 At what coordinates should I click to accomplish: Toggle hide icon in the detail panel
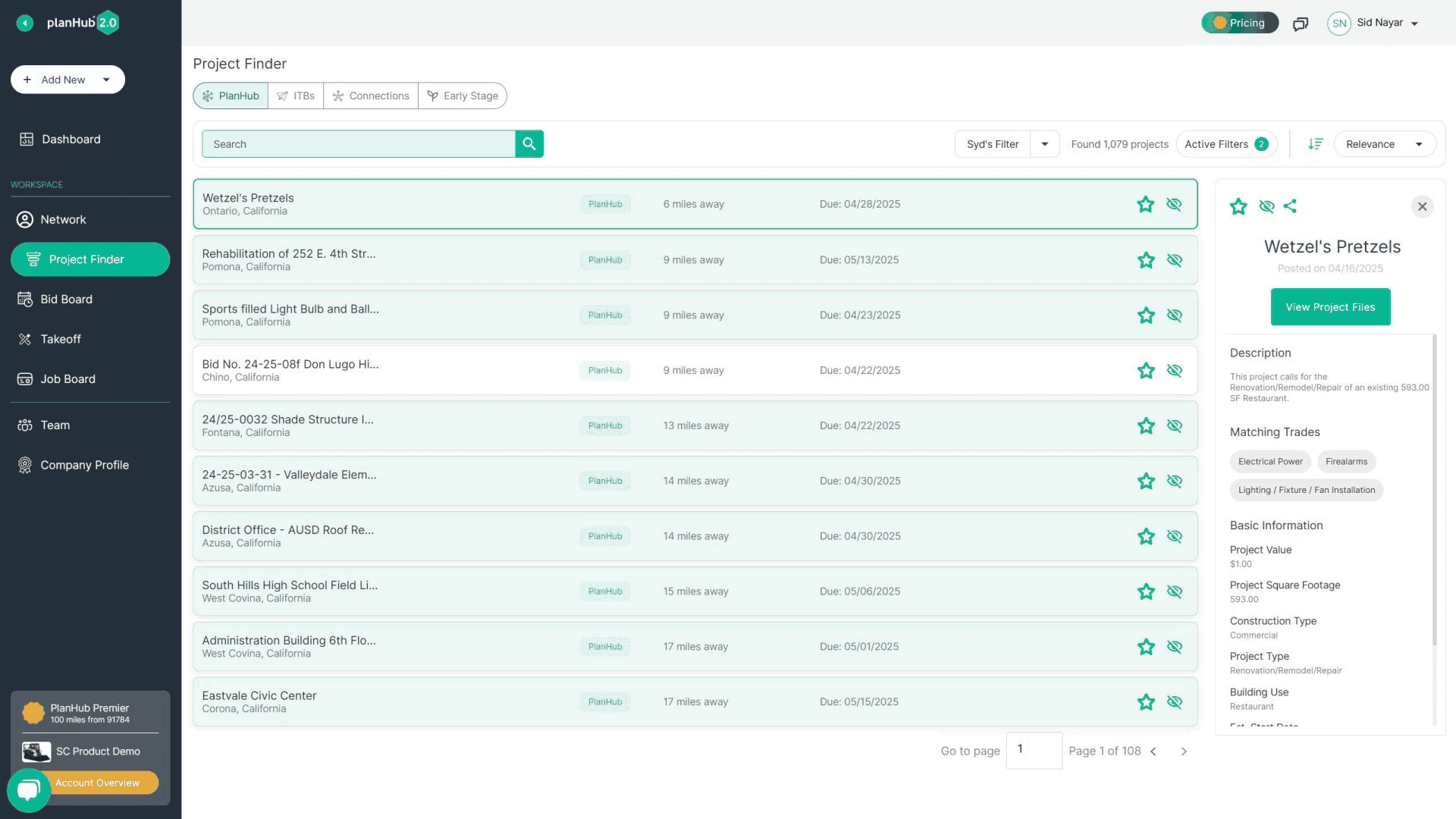tap(1266, 206)
